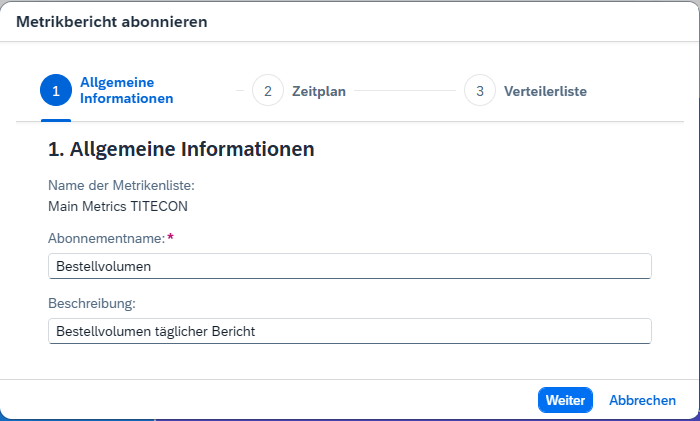Focus the Abonnementname input field

349,266
